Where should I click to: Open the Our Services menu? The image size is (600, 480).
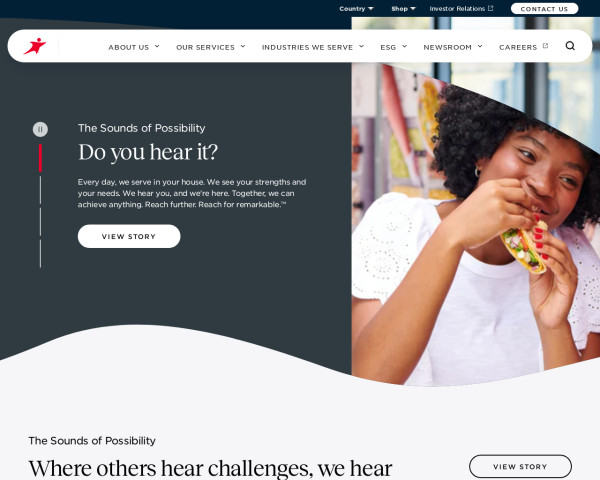point(210,47)
